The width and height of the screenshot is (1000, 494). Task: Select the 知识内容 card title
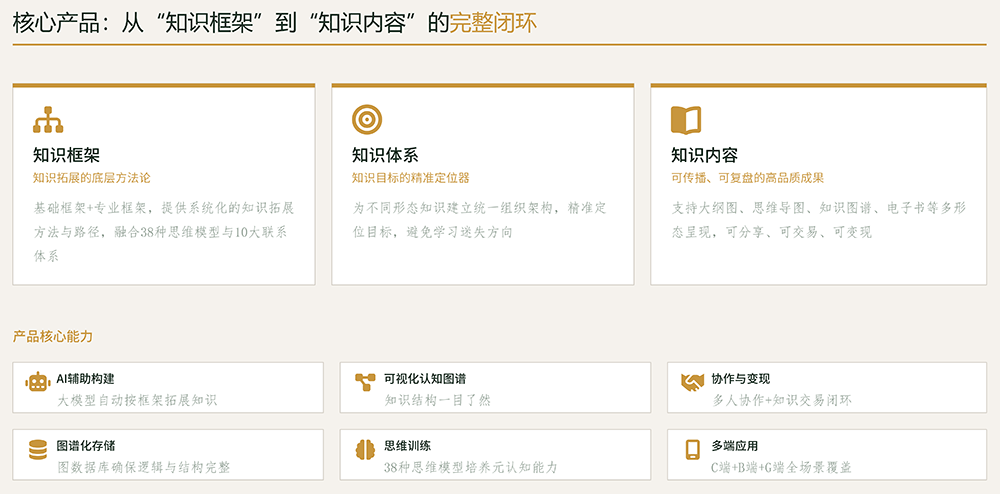click(x=704, y=155)
